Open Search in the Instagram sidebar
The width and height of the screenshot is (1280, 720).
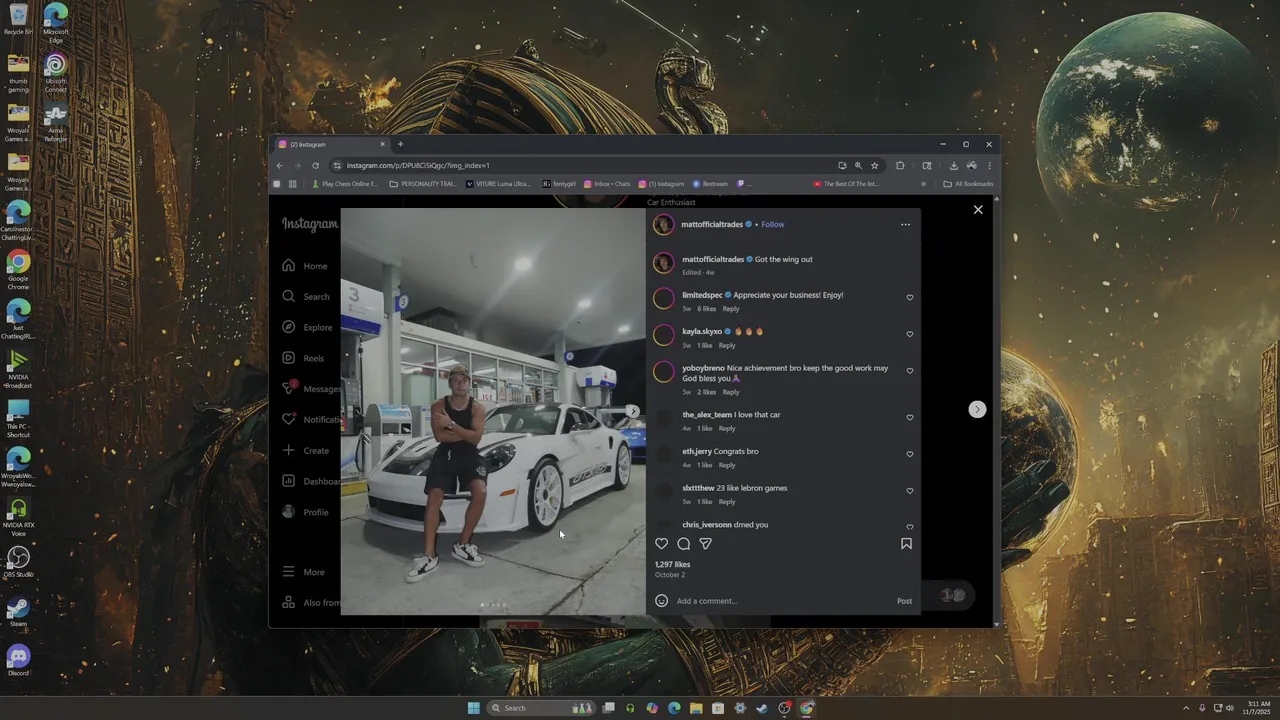[x=306, y=297]
